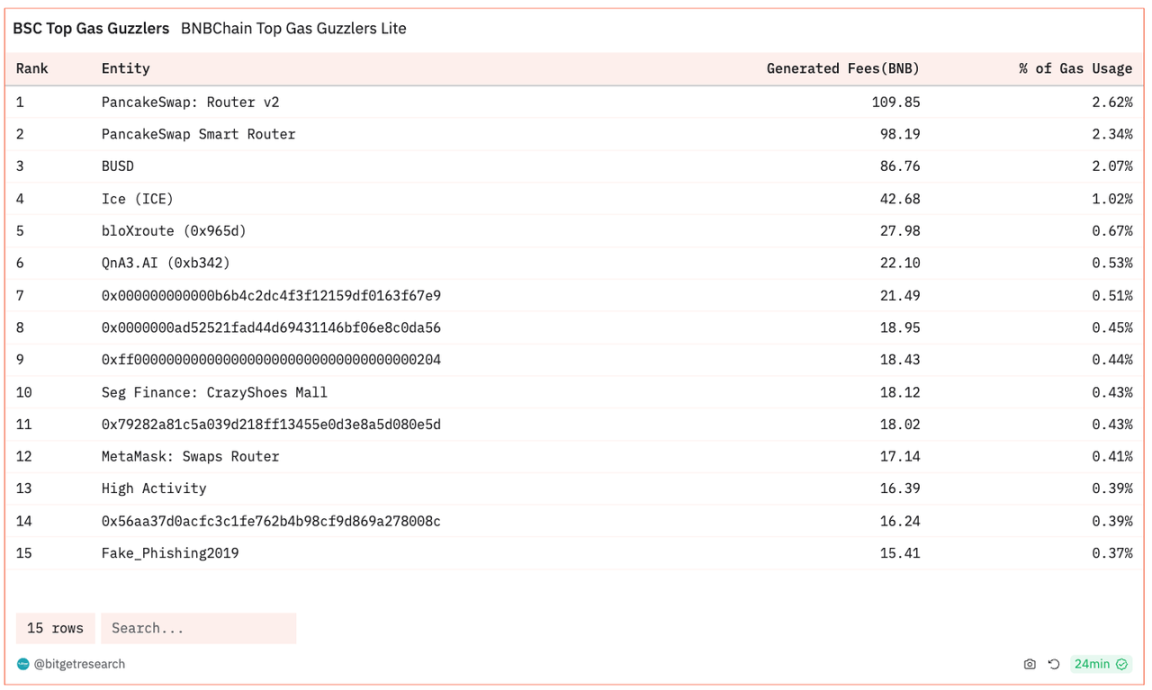Viewport: 1152px width, 690px height.
Task: Click the Search table input field
Action: click(198, 628)
